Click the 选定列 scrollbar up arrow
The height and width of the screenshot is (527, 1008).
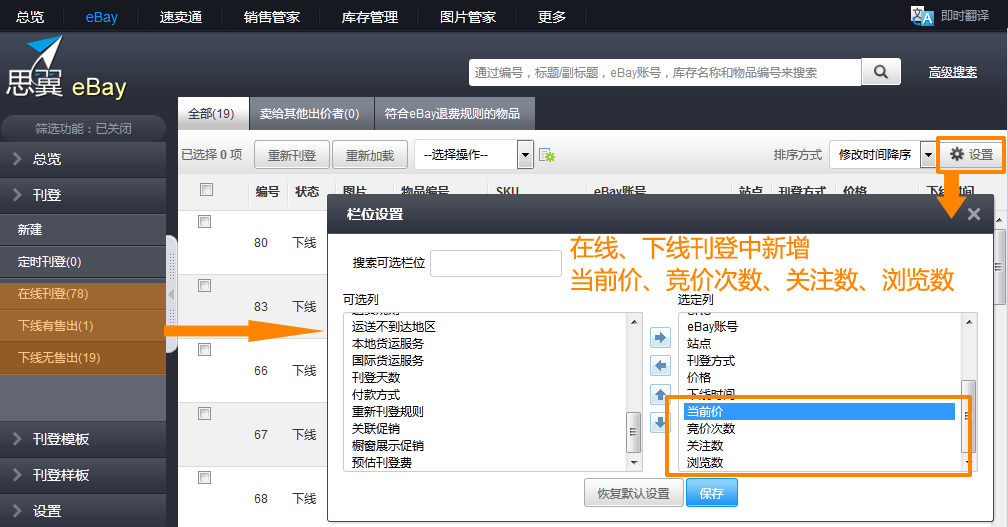coord(969,321)
